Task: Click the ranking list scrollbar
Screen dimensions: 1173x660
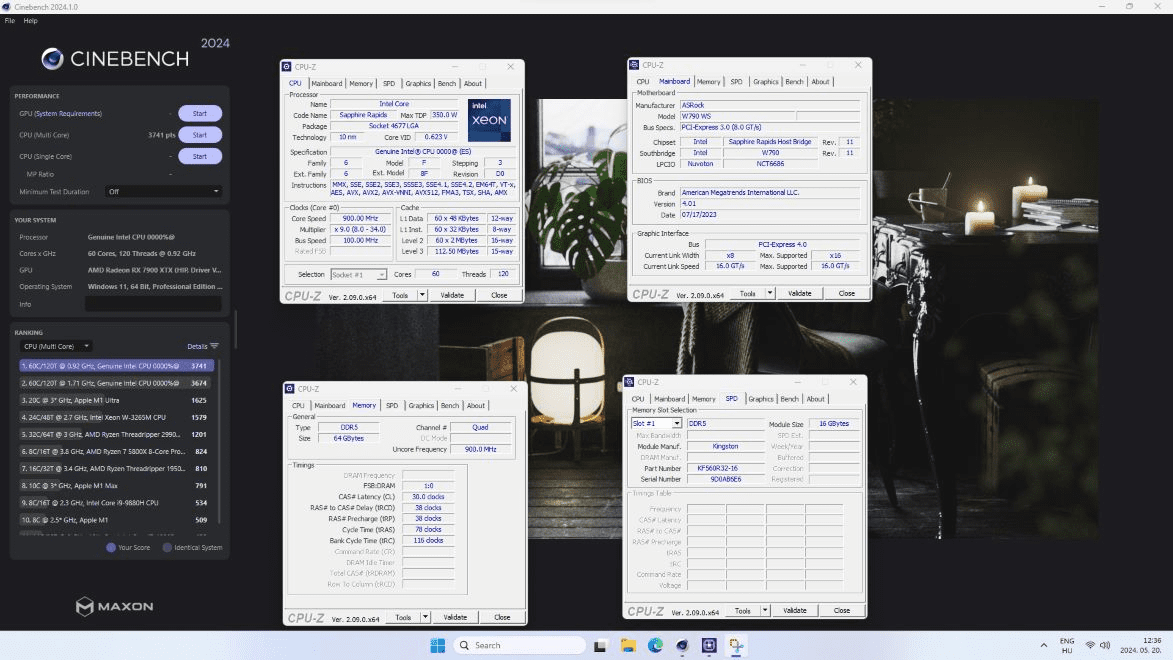Action: (x=219, y=441)
